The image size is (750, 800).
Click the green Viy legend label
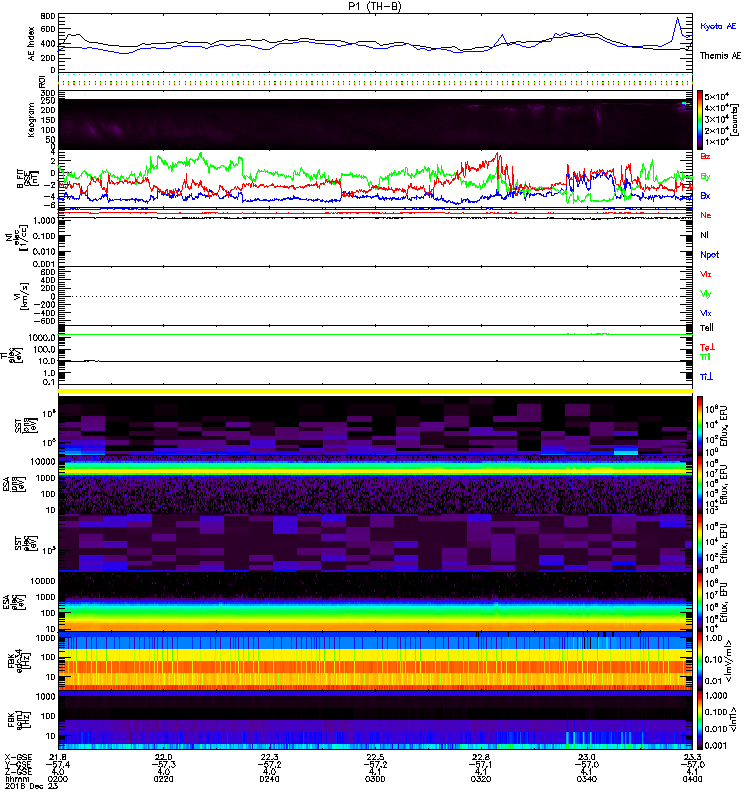706,294
